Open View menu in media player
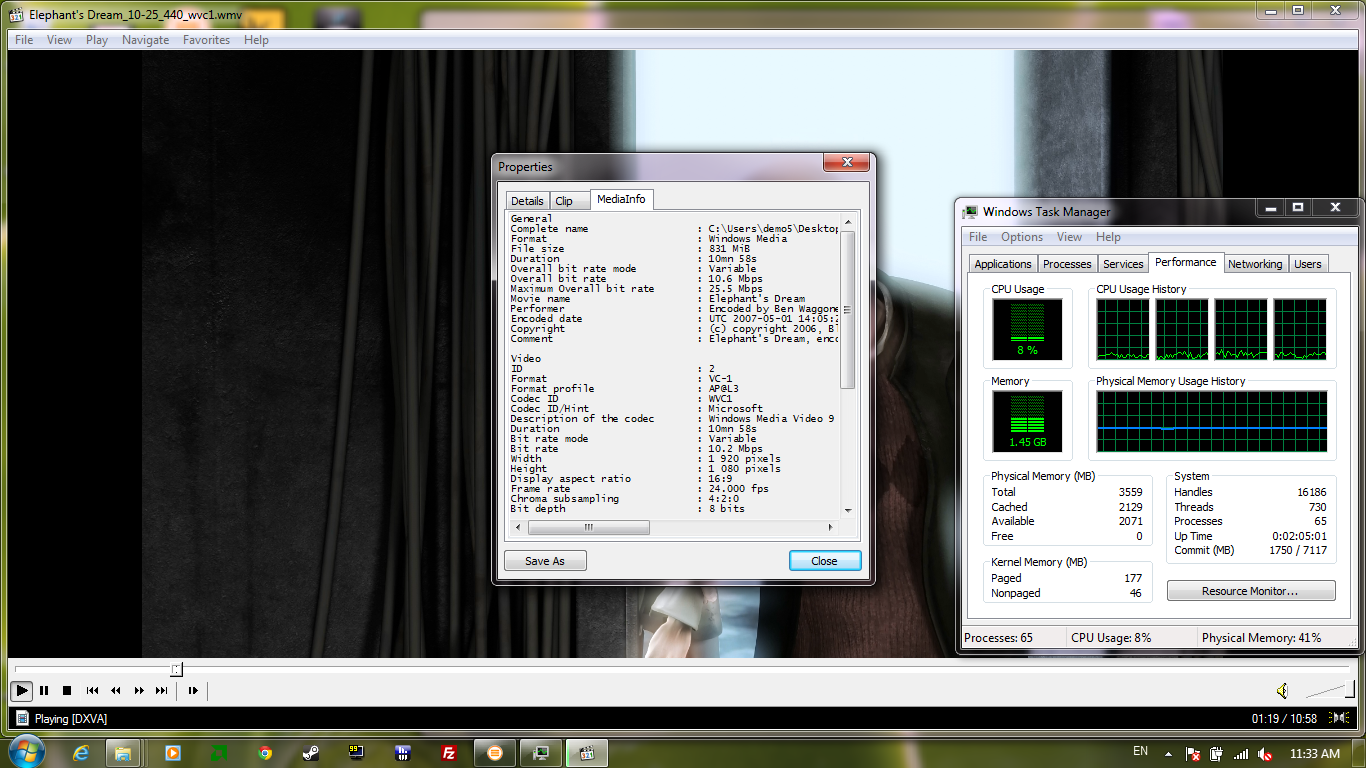The image size is (1366, 768). 59,40
